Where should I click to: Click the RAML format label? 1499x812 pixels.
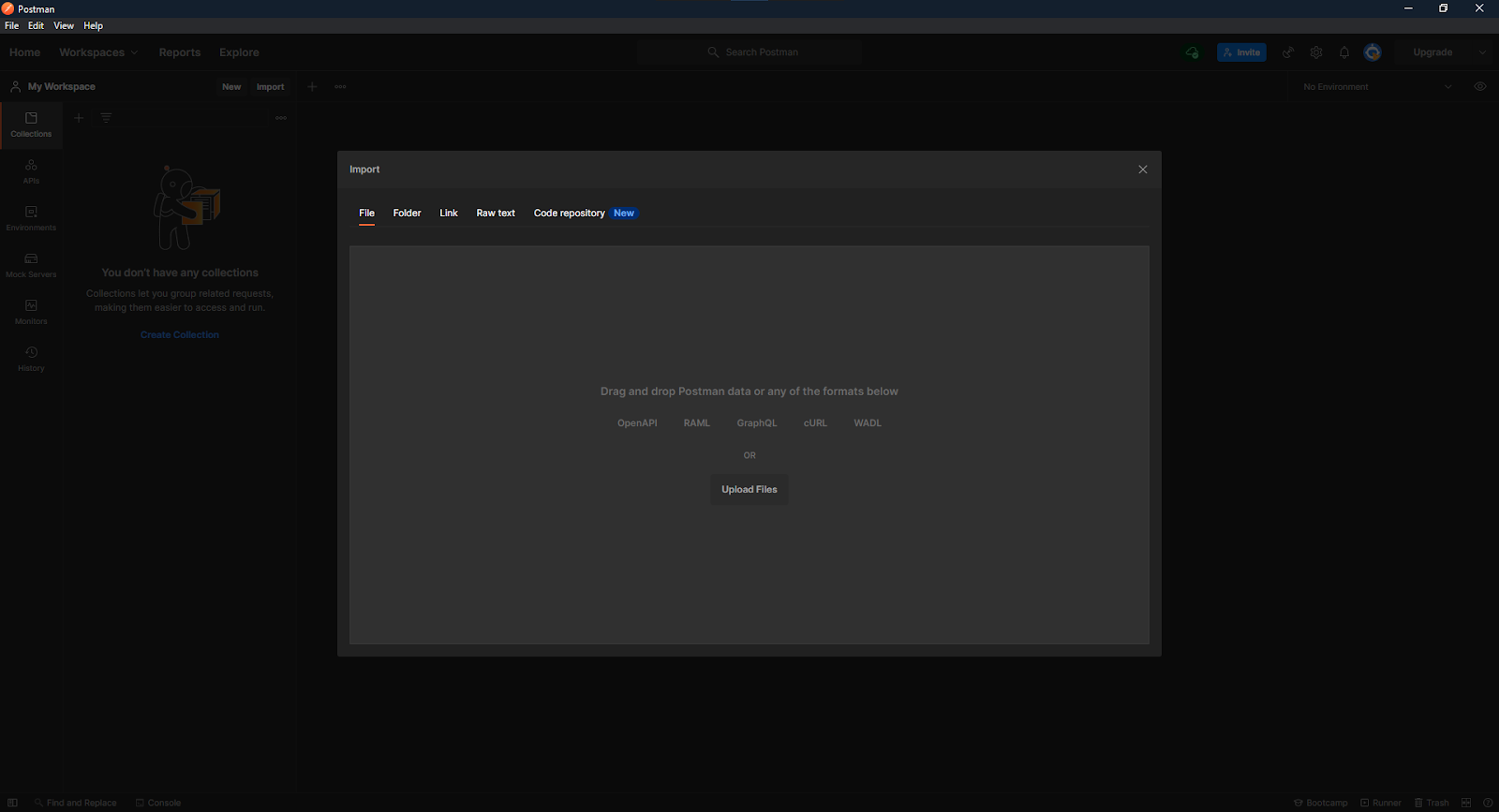point(697,423)
